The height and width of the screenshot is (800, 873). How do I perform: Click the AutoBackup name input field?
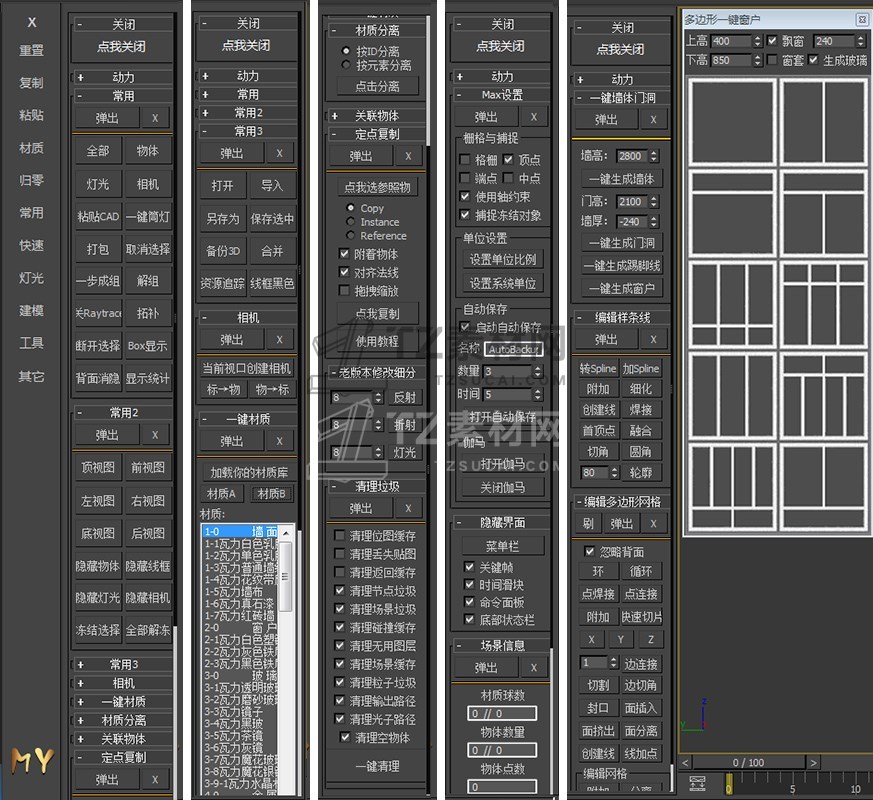click(x=512, y=349)
